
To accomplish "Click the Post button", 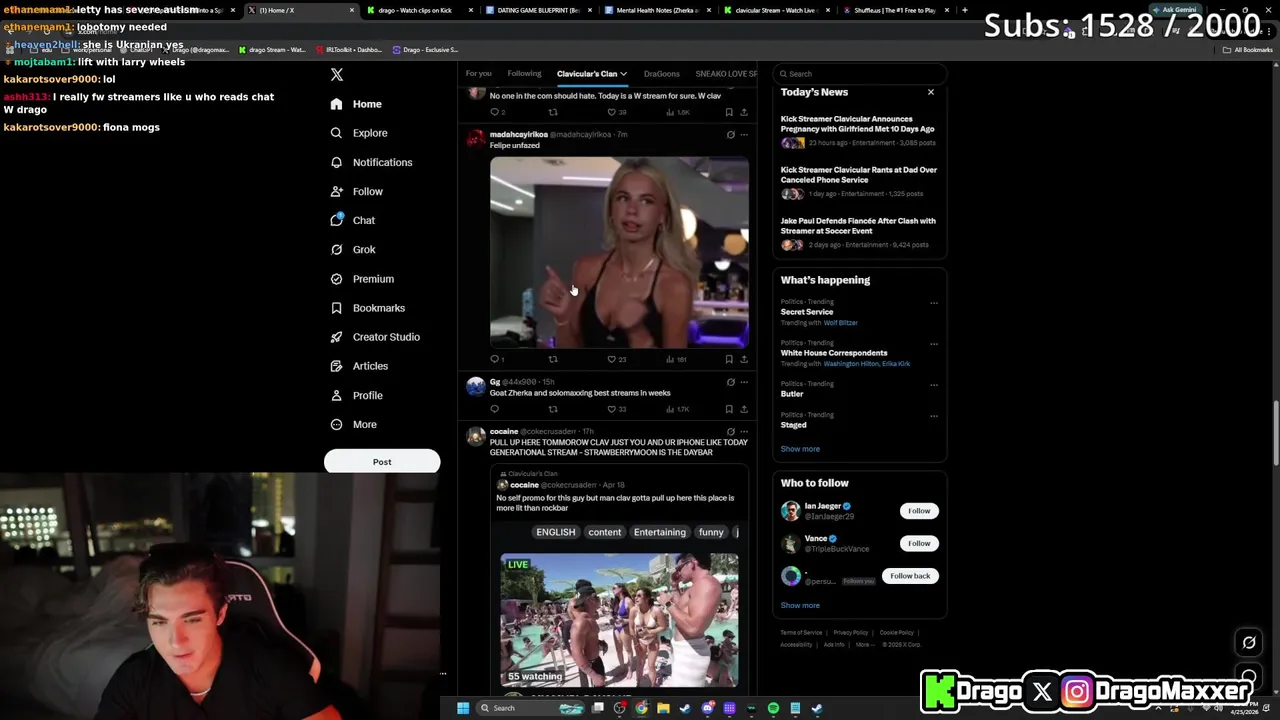I will coord(382,462).
